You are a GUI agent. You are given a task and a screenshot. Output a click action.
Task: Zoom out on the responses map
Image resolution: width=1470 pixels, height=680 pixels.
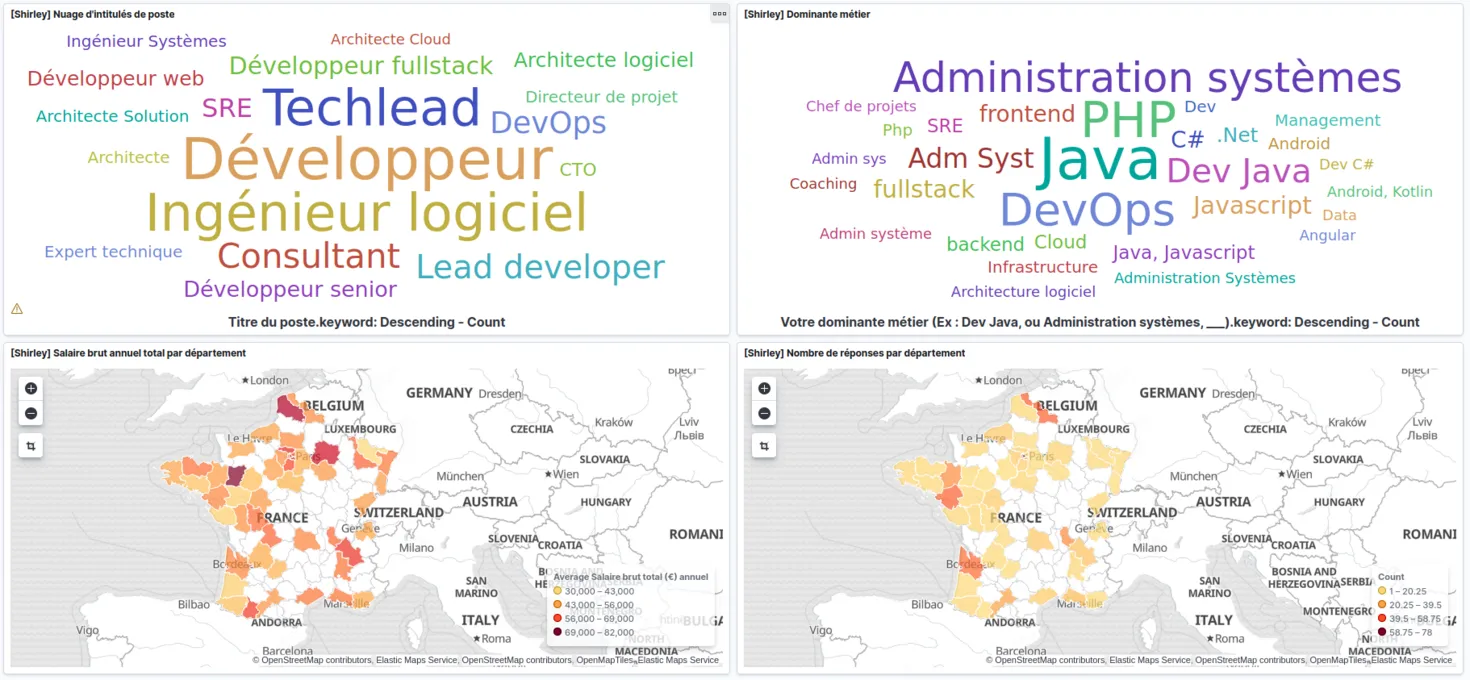tap(763, 412)
